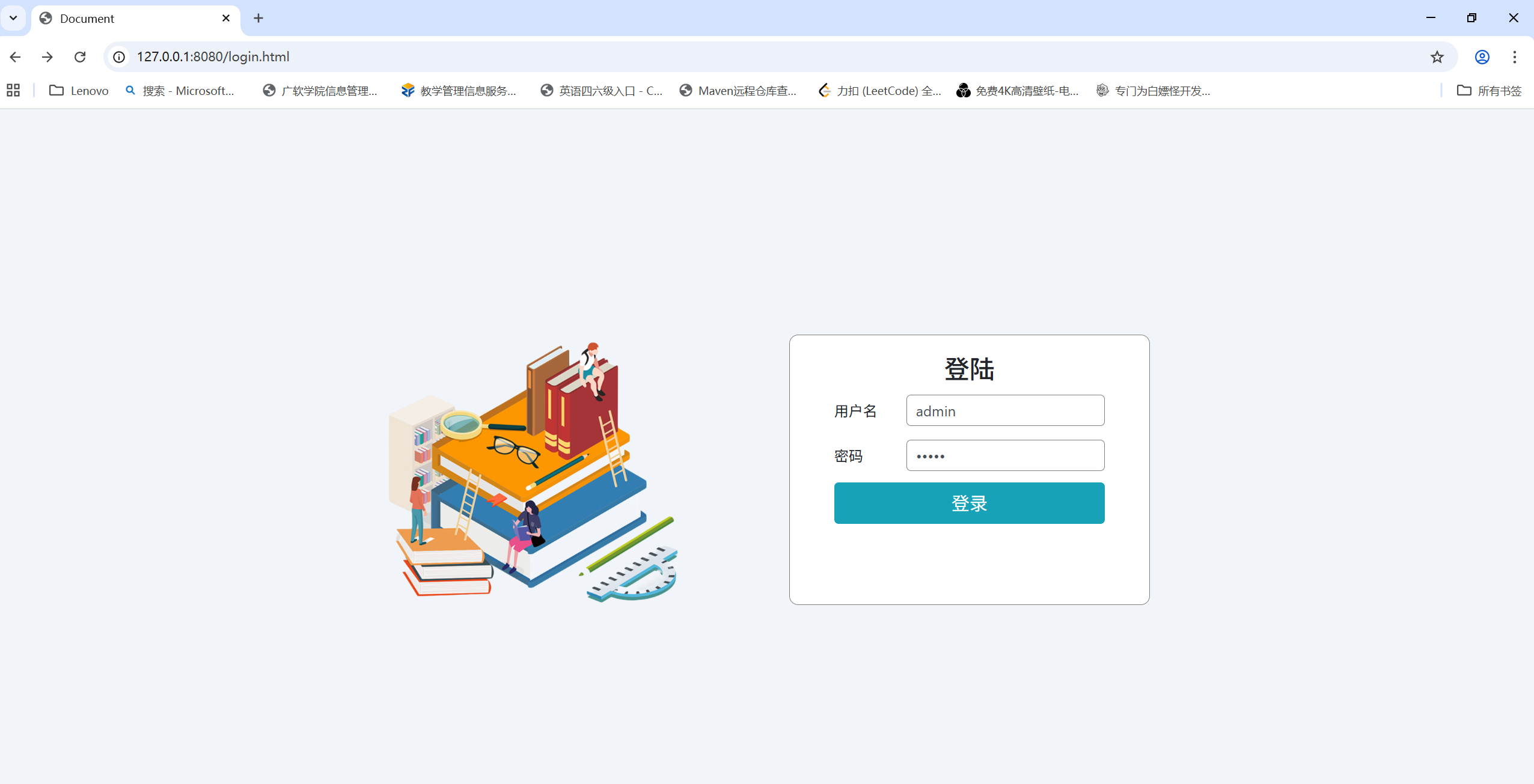
Task: Close the Document tab
Action: (x=226, y=18)
